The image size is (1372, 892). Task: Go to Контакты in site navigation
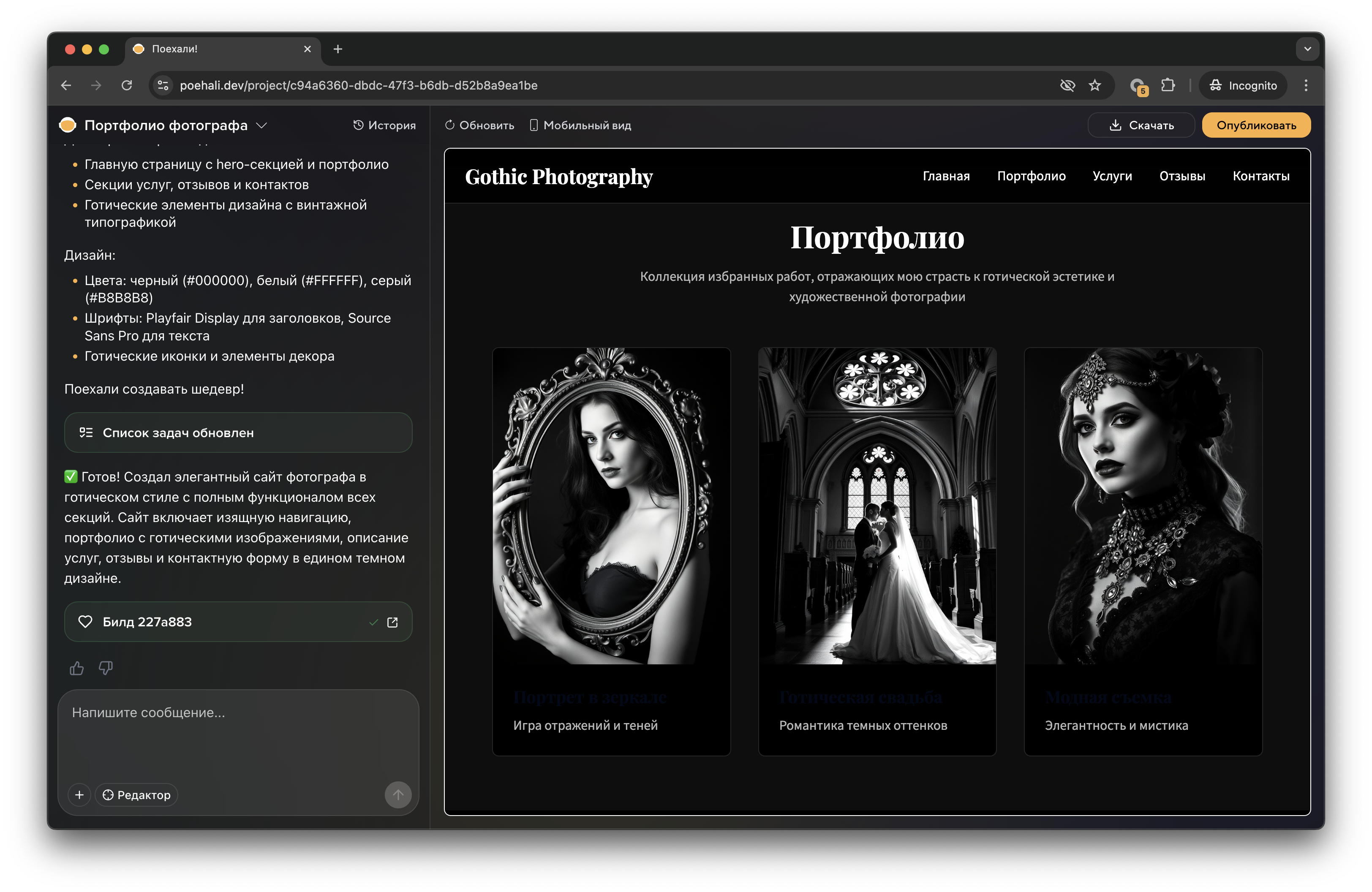coord(1261,176)
